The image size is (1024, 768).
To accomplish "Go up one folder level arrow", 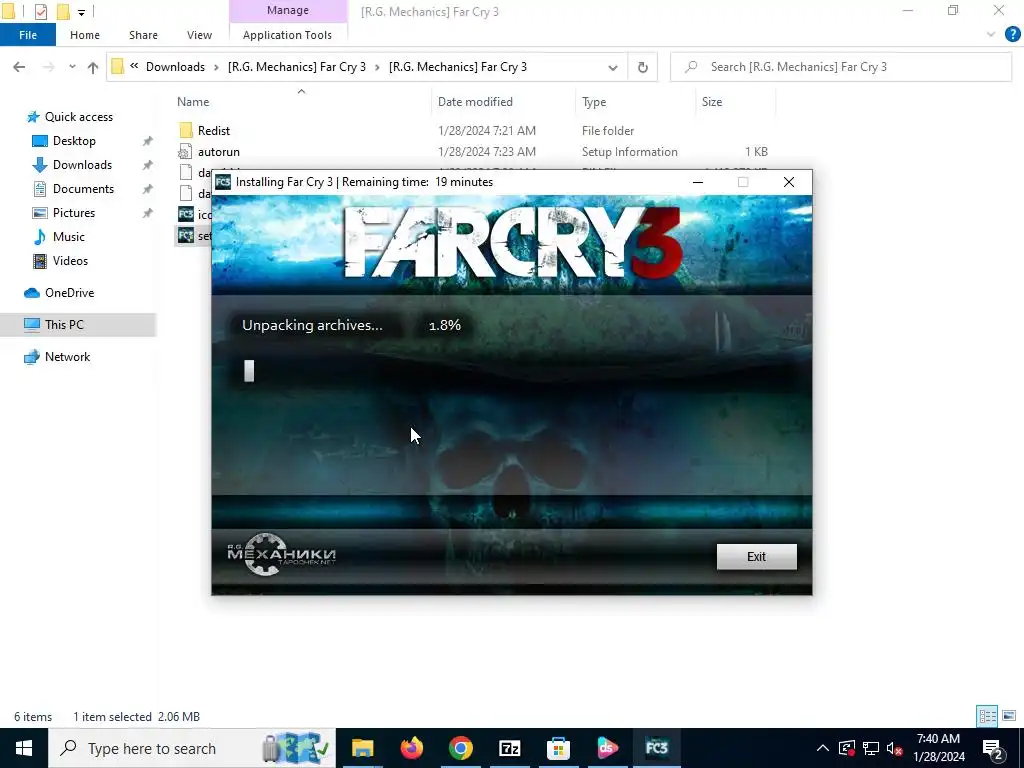I will pos(93,67).
